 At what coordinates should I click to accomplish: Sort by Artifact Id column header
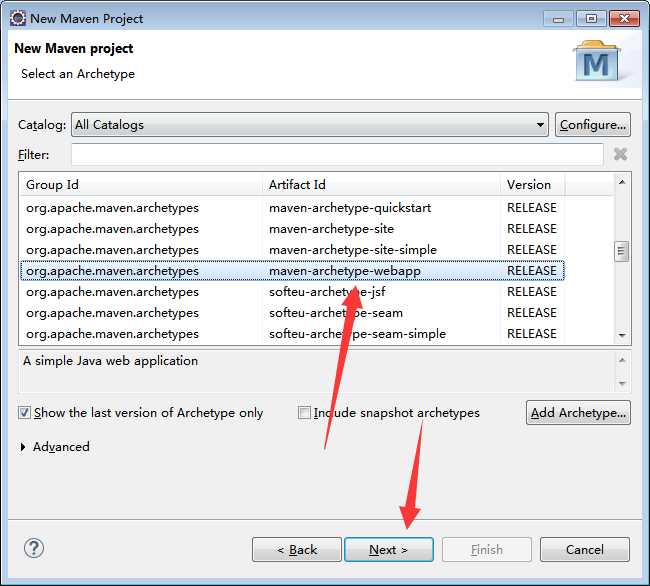click(381, 184)
